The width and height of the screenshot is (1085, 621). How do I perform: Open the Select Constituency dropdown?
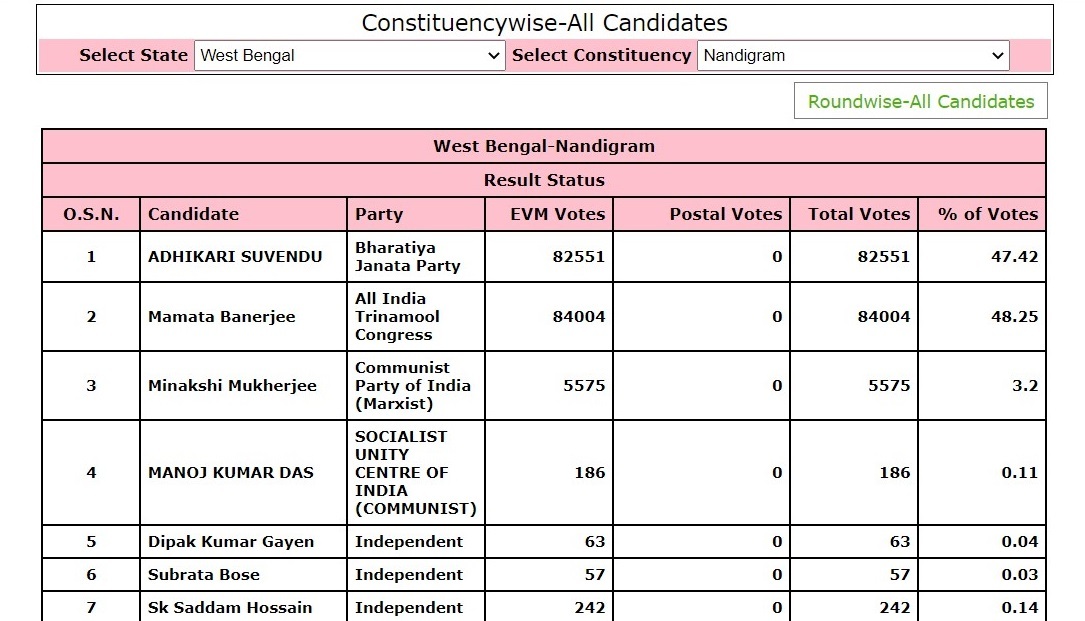[x=853, y=56]
